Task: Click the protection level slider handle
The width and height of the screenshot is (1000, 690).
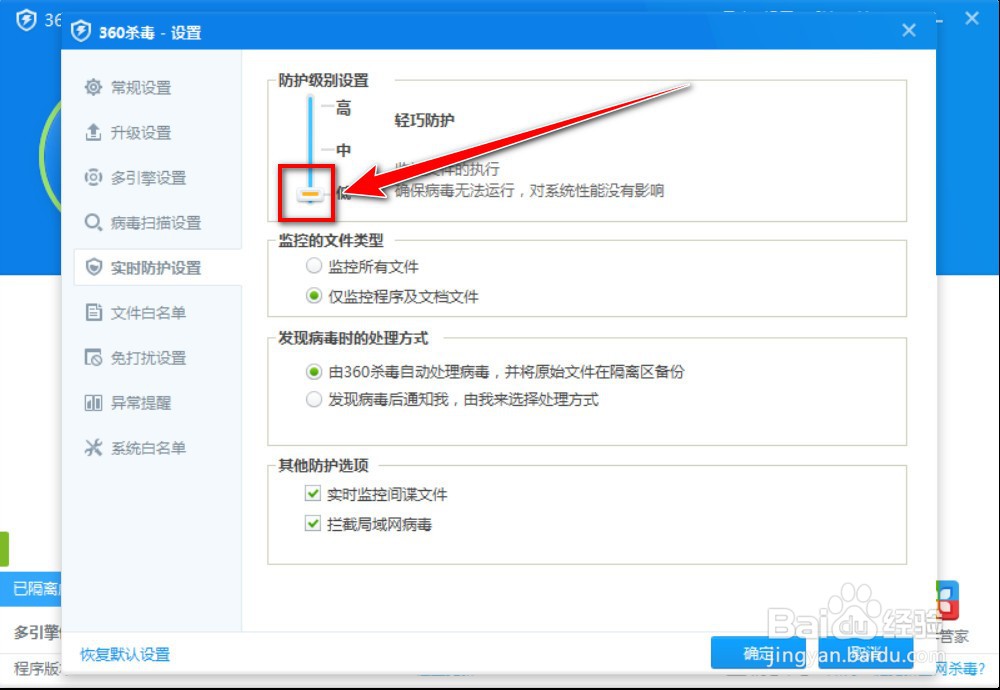Action: point(311,193)
